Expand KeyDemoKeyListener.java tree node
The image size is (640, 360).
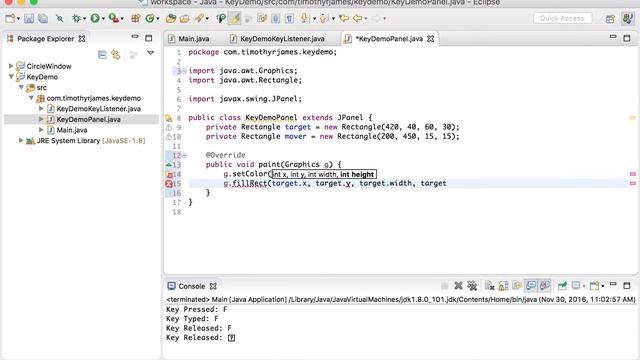click(x=41, y=109)
